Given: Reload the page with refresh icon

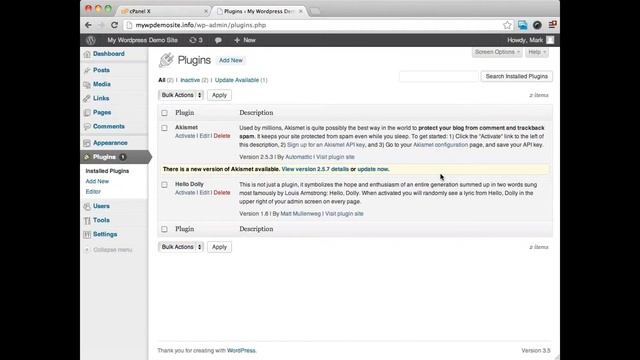Looking at the screenshot, I should tap(114, 25).
